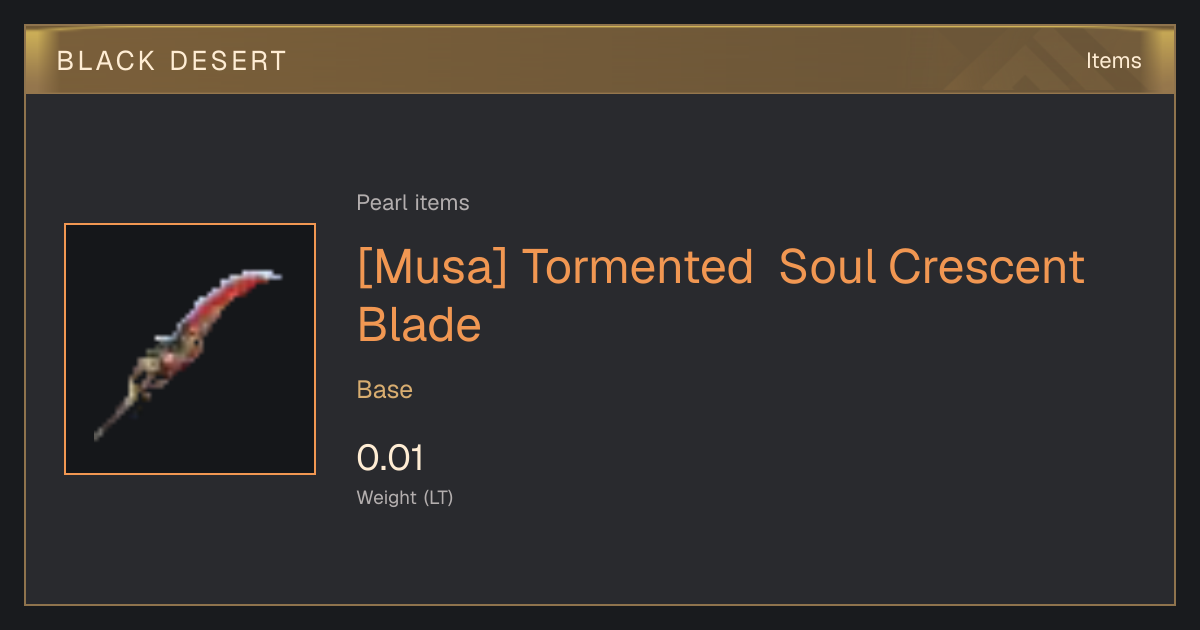The height and width of the screenshot is (630, 1200).
Task: Select the Base grade label
Action: [x=385, y=390]
